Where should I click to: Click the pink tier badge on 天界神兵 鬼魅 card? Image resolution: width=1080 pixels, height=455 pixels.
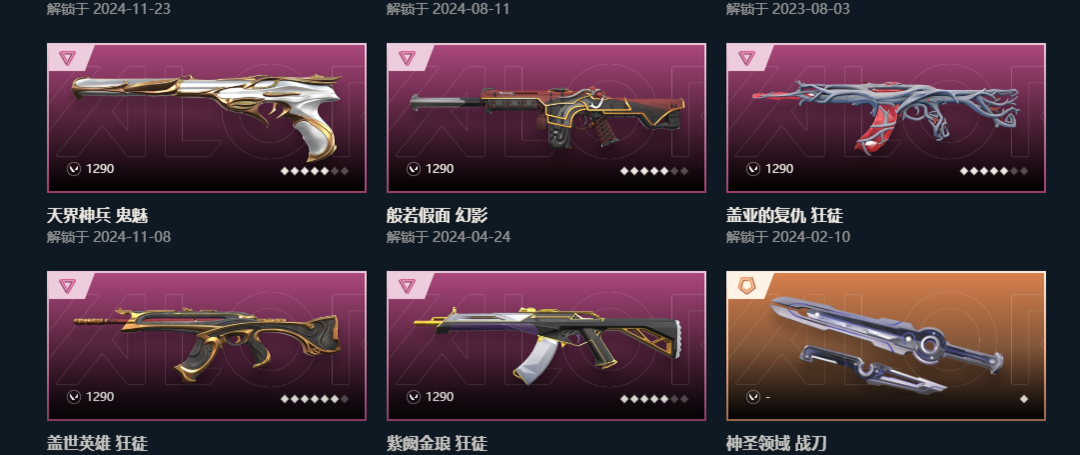(67, 58)
